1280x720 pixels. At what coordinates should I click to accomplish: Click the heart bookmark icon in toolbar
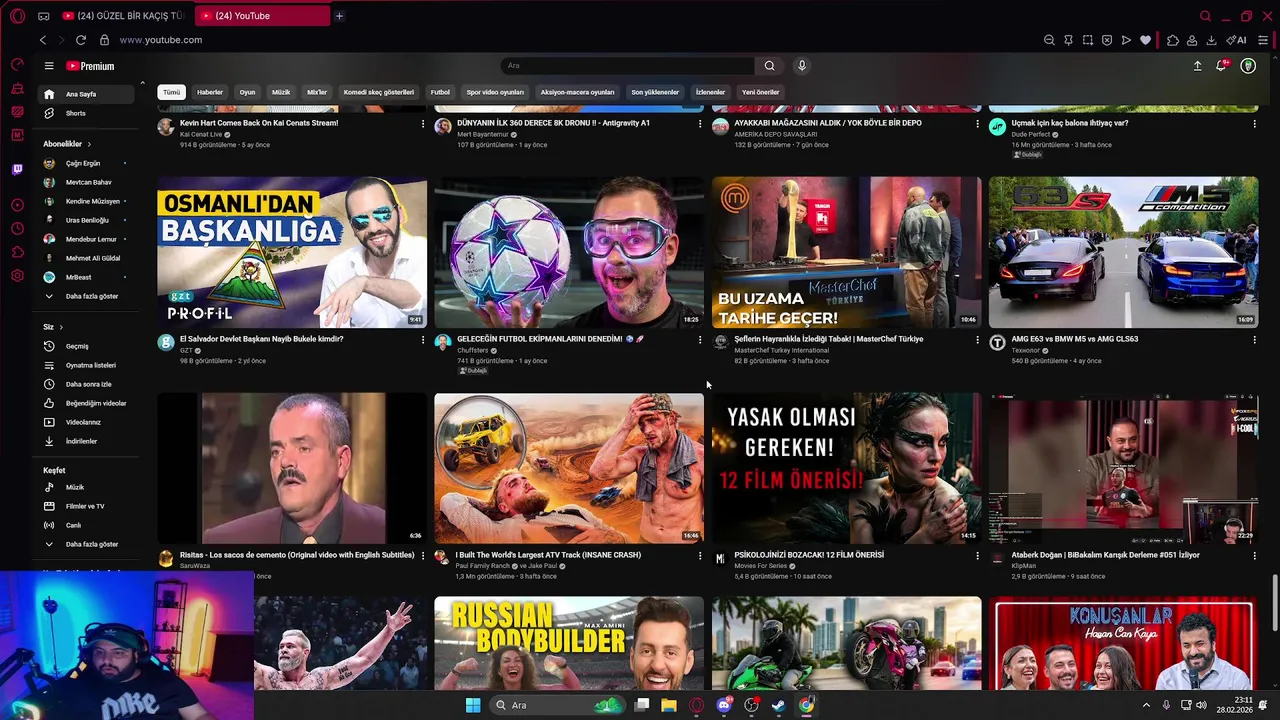coord(1145,40)
